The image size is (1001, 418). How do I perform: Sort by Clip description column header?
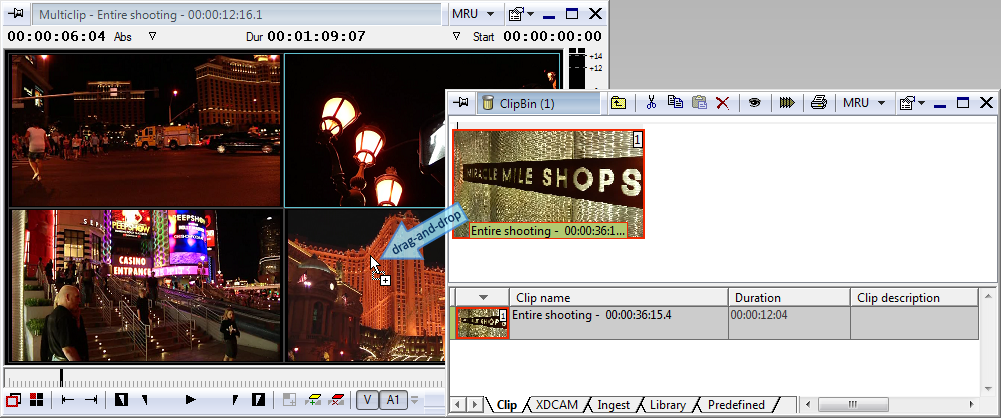tap(914, 297)
